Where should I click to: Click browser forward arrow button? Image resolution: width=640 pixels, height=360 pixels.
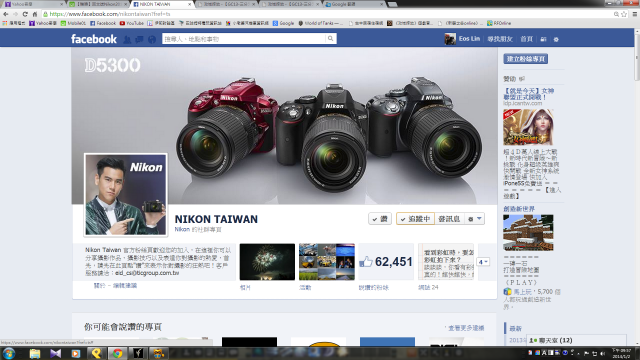point(16,14)
